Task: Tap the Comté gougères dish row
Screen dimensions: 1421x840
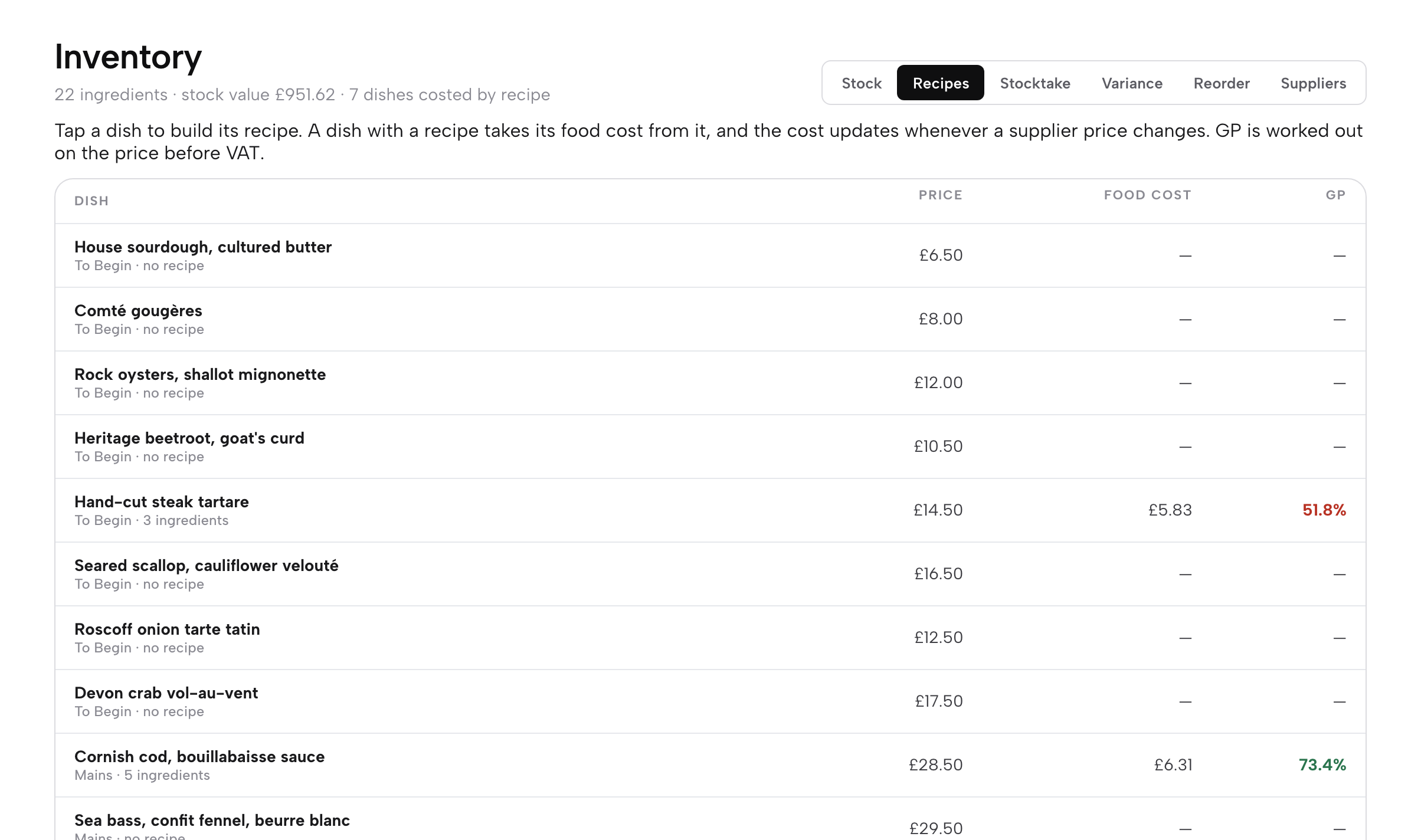Action: (x=710, y=319)
